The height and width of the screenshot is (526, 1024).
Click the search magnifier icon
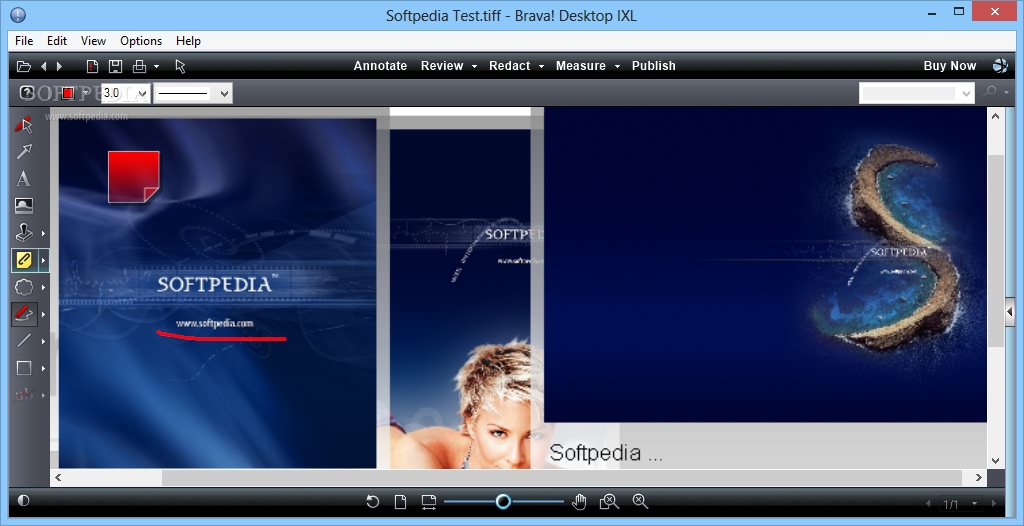tap(991, 92)
